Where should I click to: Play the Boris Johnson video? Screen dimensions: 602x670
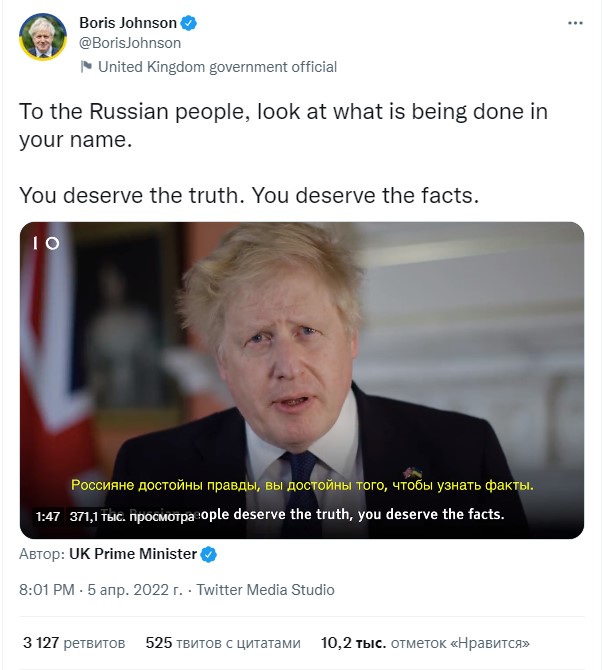tap(301, 380)
